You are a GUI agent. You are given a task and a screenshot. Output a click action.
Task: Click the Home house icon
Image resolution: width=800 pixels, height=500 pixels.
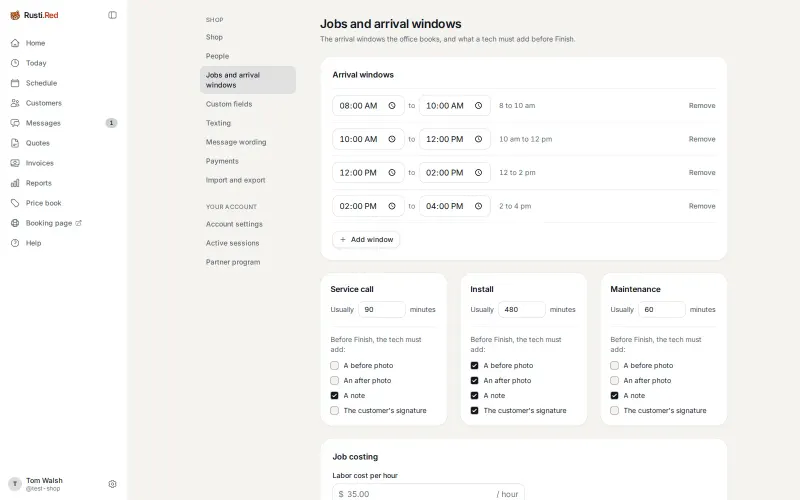15,43
